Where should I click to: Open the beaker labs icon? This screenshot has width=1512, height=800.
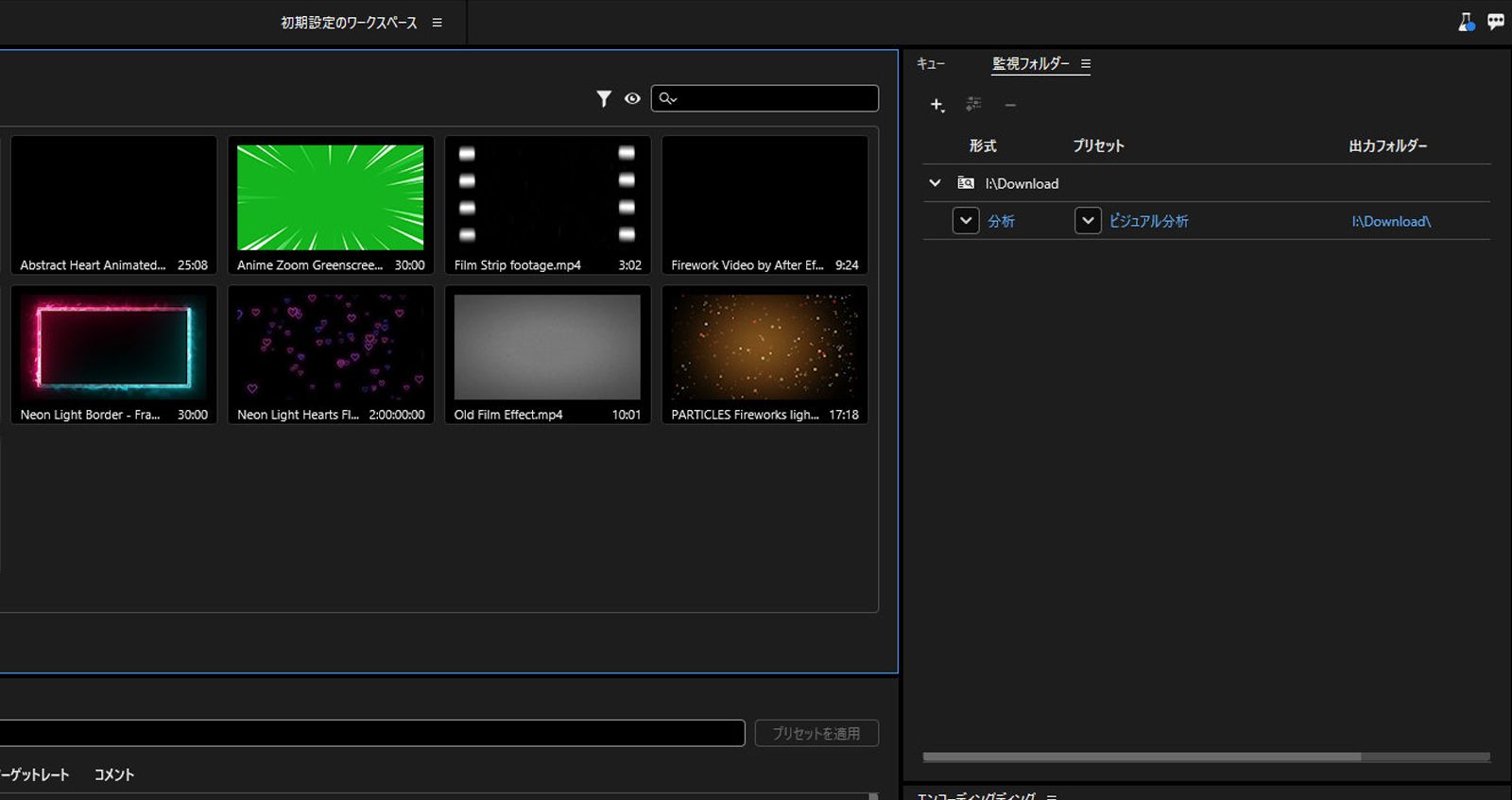[1466, 22]
